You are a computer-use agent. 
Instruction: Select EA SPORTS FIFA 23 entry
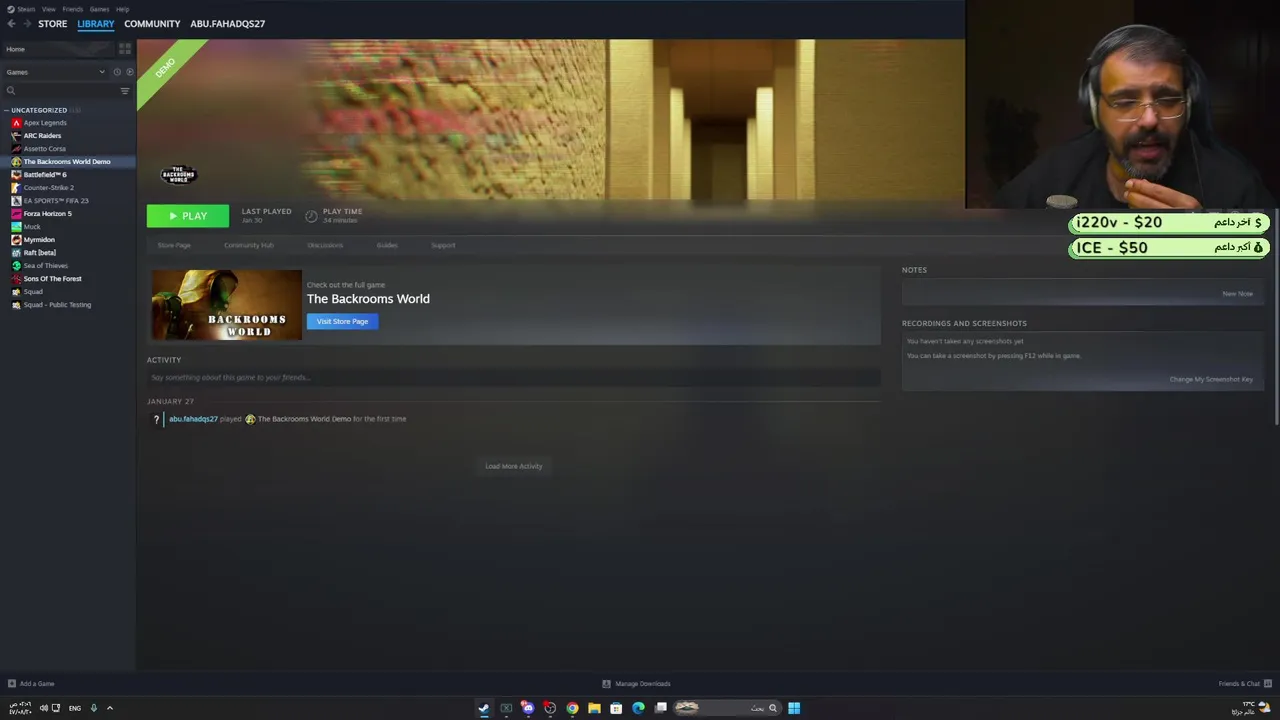pos(56,201)
